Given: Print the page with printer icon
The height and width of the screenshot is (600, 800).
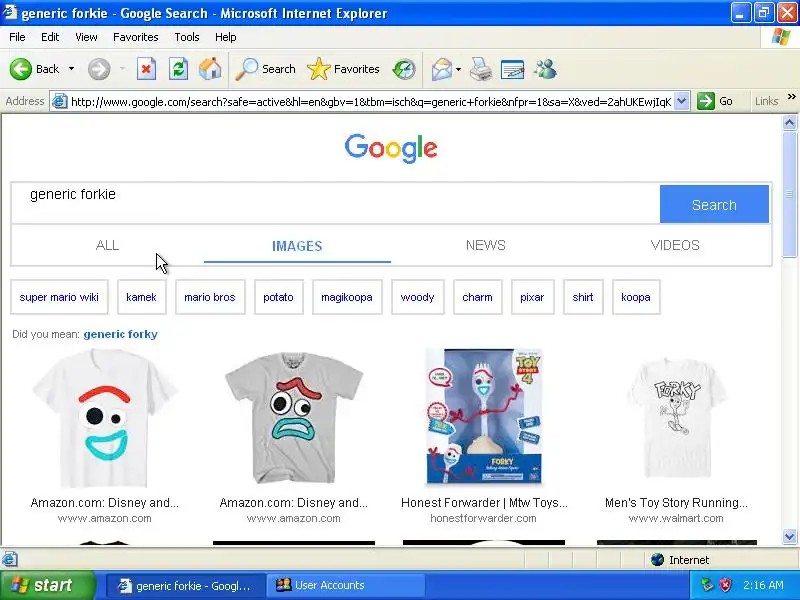Looking at the screenshot, I should 481,69.
